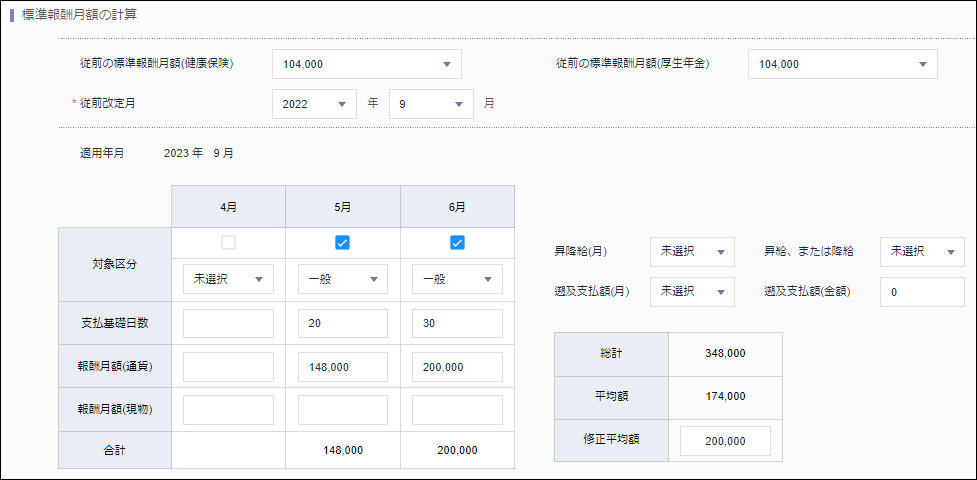The width and height of the screenshot is (977, 480).
Task: Check the 4月 target checkbox
Action: tap(228, 242)
